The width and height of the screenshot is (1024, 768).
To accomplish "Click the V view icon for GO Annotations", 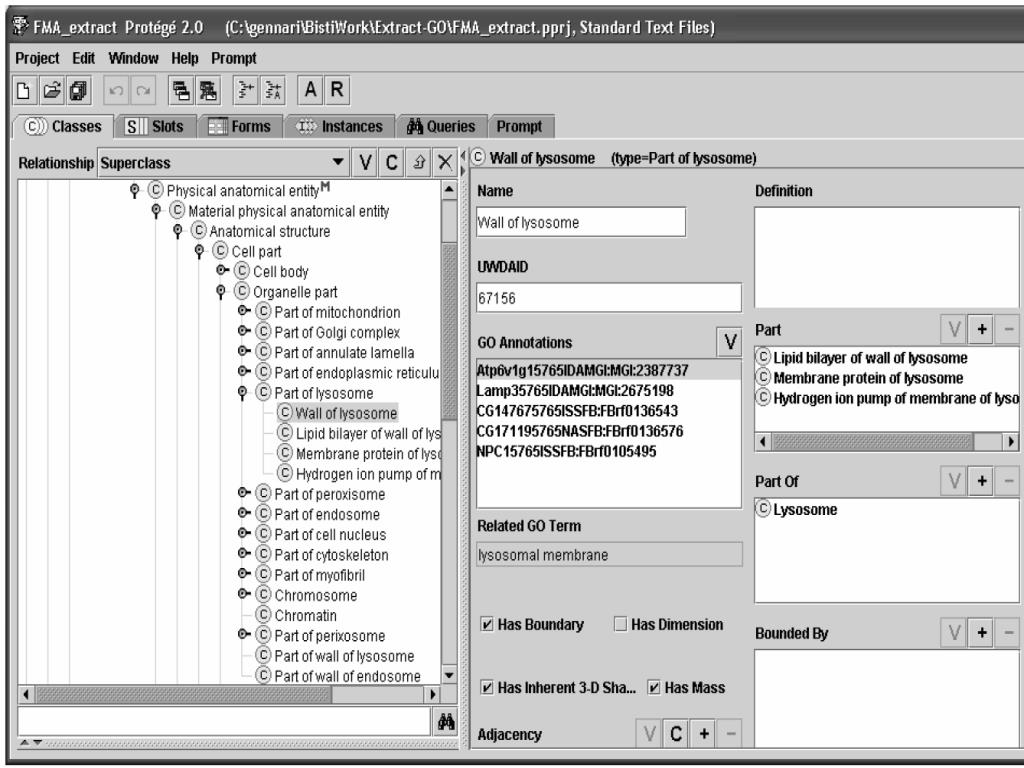I will tap(729, 342).
